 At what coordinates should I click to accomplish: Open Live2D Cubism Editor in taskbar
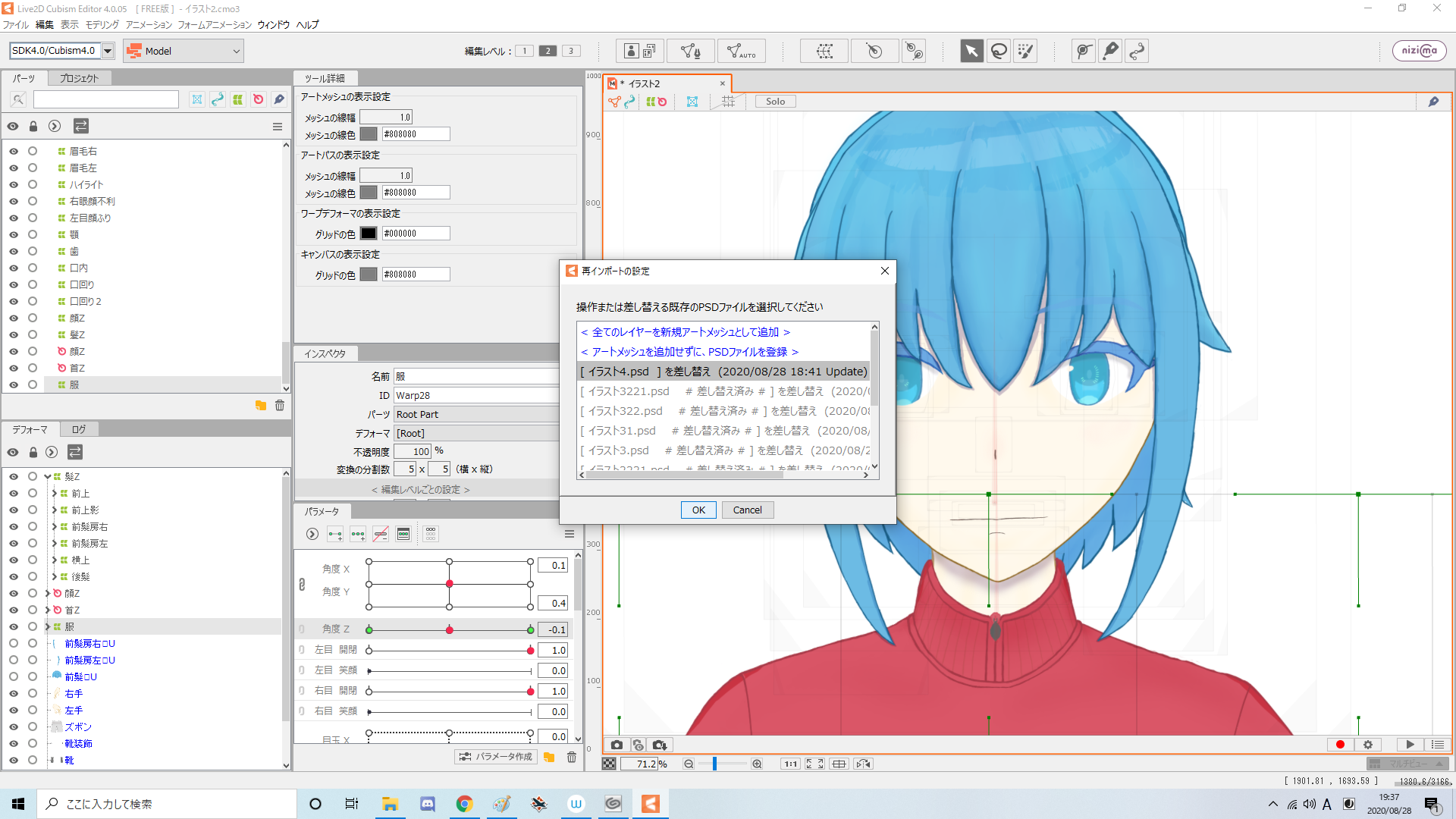pyautogui.click(x=651, y=804)
